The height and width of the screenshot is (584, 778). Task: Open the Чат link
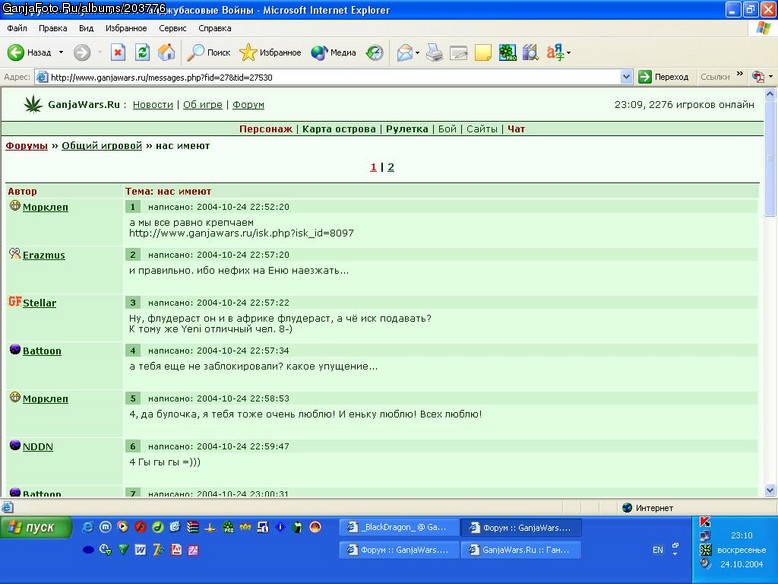[x=516, y=129]
